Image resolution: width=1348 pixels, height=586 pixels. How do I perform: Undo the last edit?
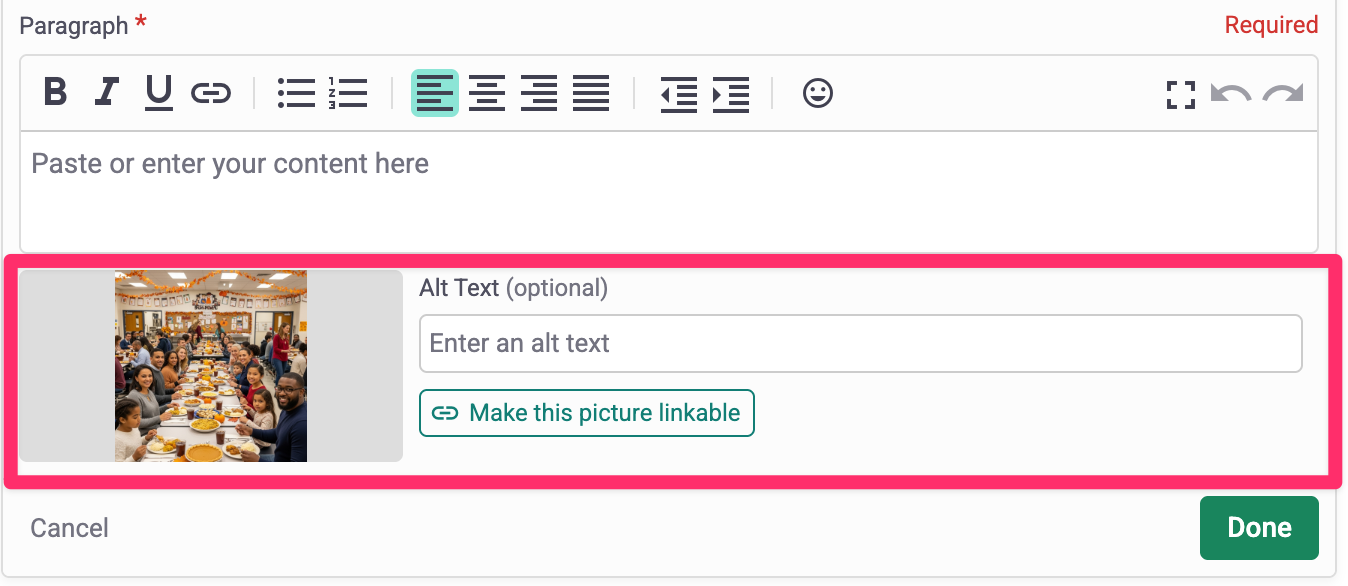(x=1230, y=94)
